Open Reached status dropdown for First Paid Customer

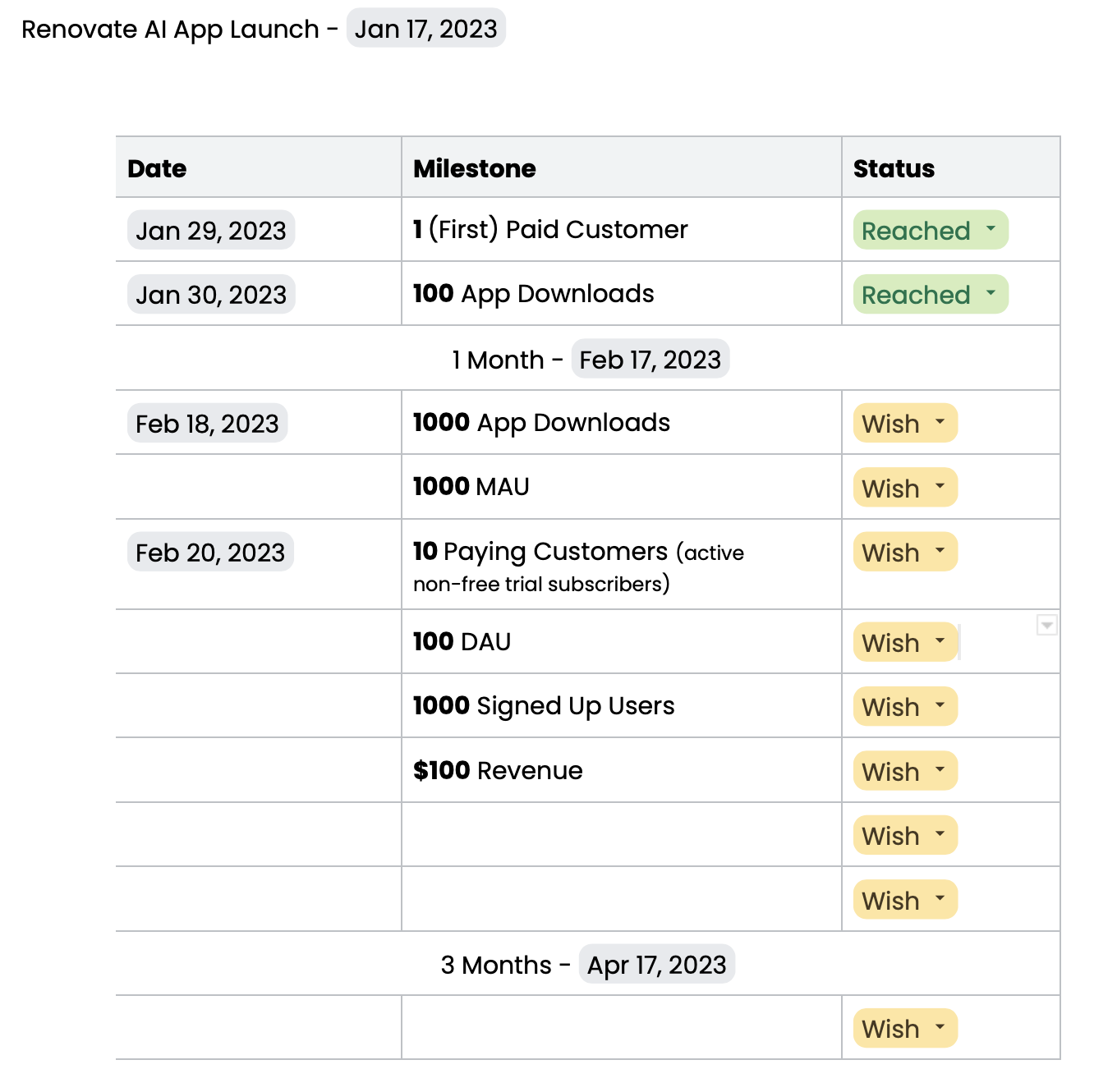coord(930,231)
